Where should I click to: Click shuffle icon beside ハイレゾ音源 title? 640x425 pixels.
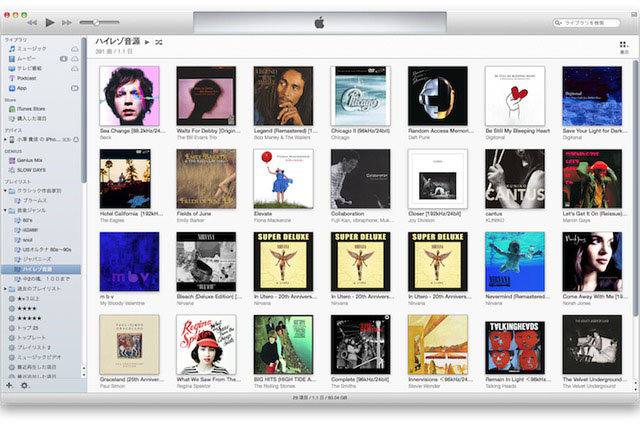click(160, 43)
